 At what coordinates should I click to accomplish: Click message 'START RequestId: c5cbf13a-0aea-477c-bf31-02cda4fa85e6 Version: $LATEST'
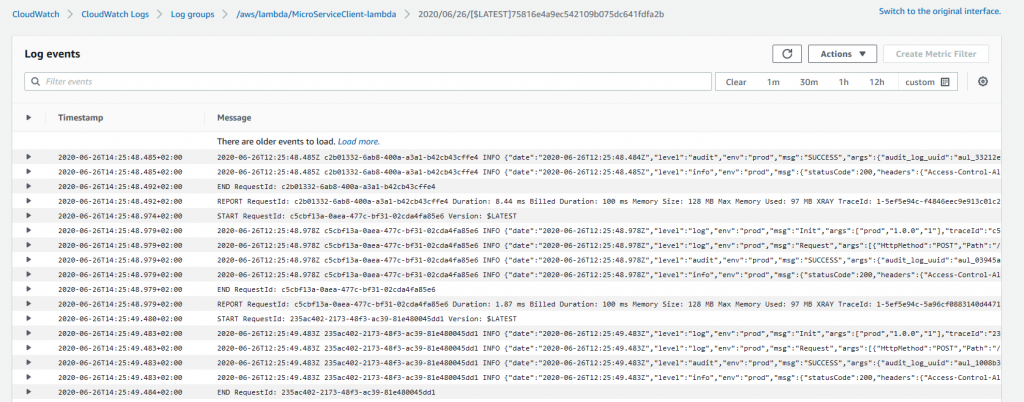367,215
